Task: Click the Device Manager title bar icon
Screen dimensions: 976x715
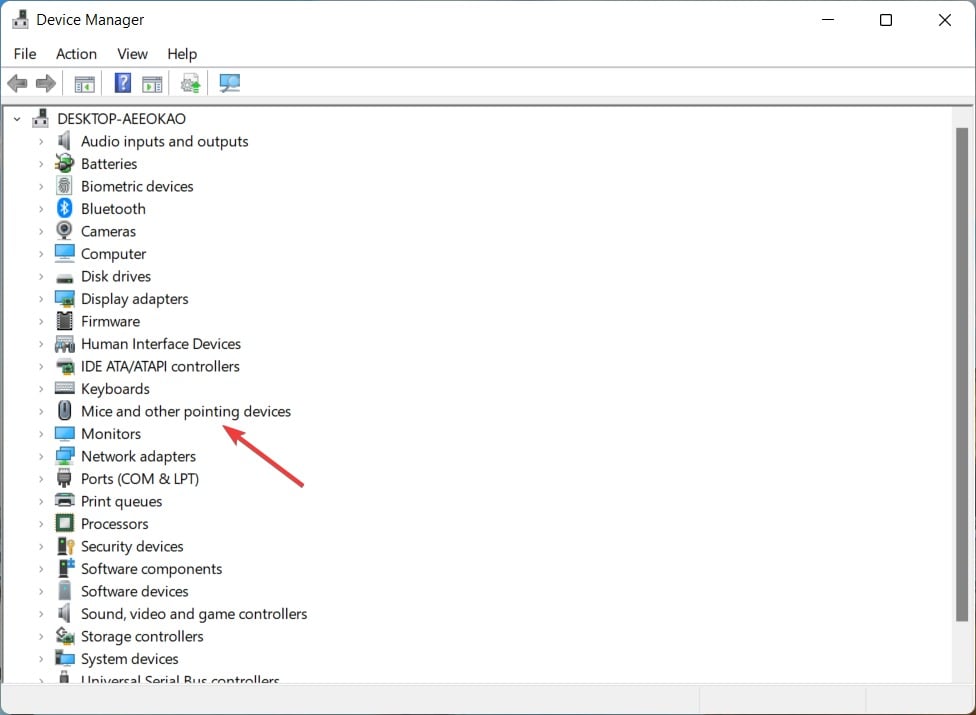Action: pos(20,18)
